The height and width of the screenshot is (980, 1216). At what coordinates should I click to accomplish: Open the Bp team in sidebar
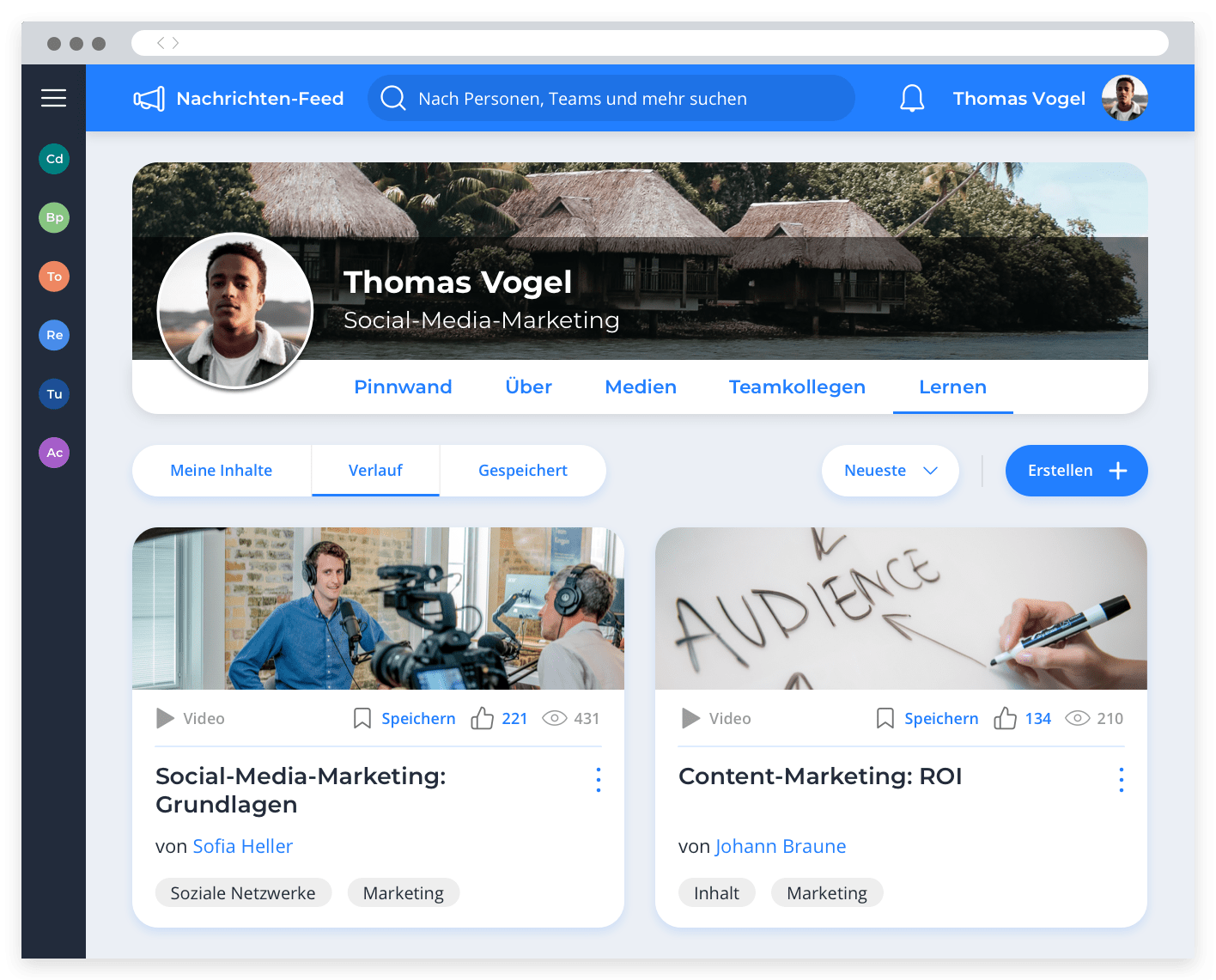(x=54, y=217)
